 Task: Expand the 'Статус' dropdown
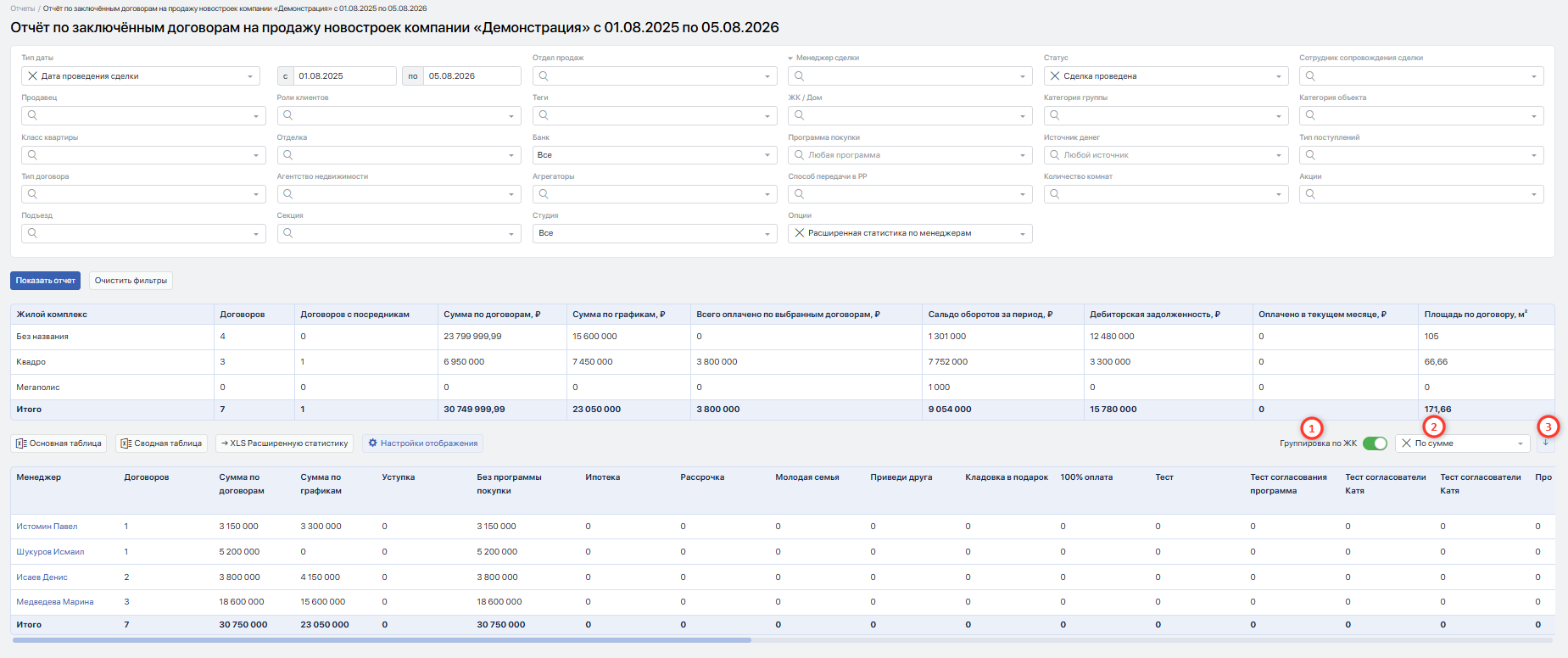click(x=1165, y=76)
